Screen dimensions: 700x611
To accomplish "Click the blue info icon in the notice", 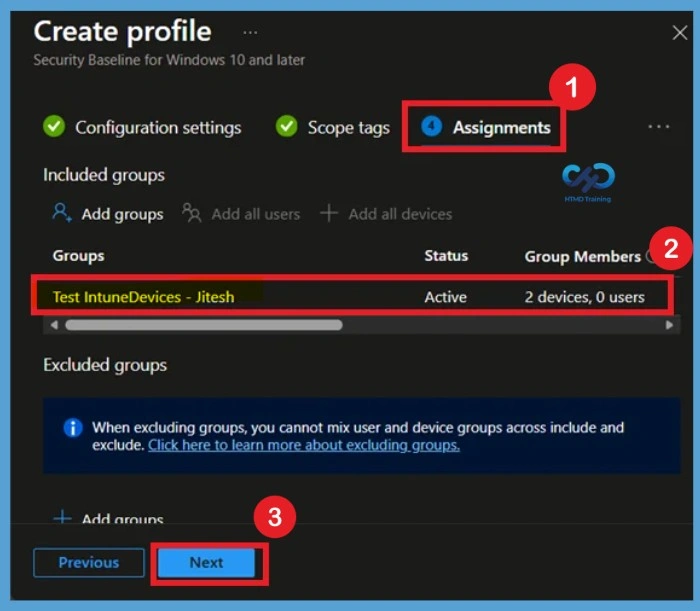I will (73, 428).
